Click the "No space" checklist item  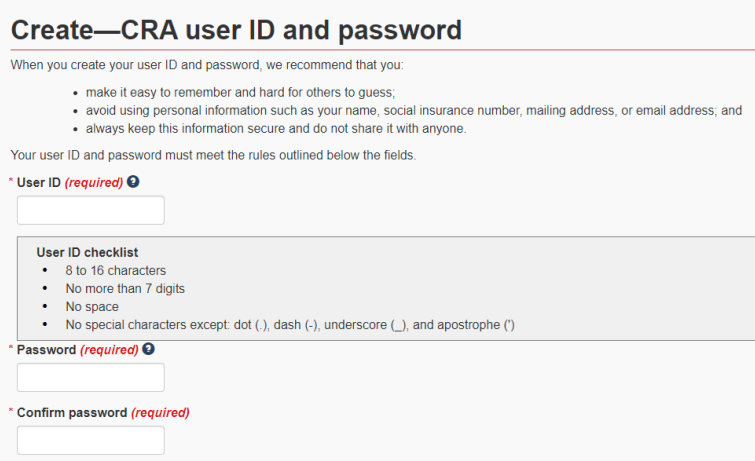pyautogui.click(x=92, y=306)
